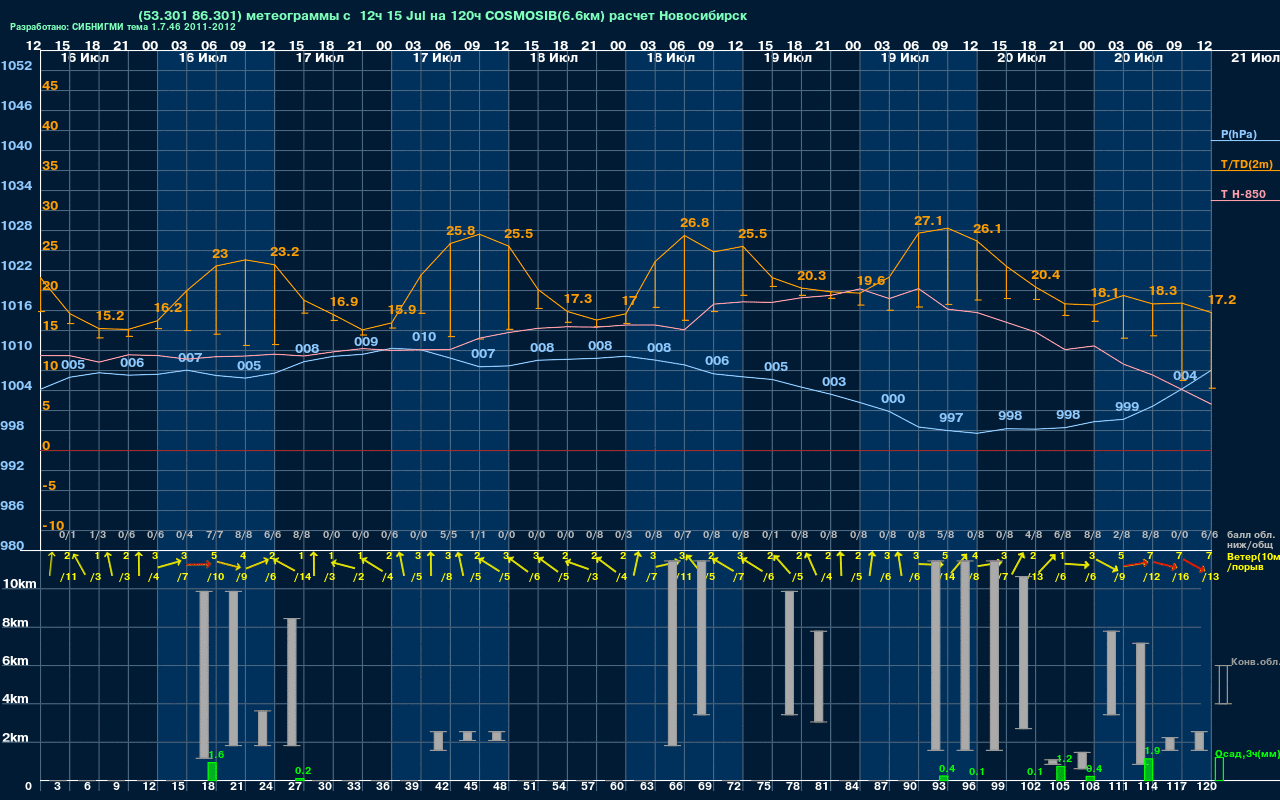Click the temperature value 18.1
This screenshot has width=1280, height=800.
click(1105, 293)
